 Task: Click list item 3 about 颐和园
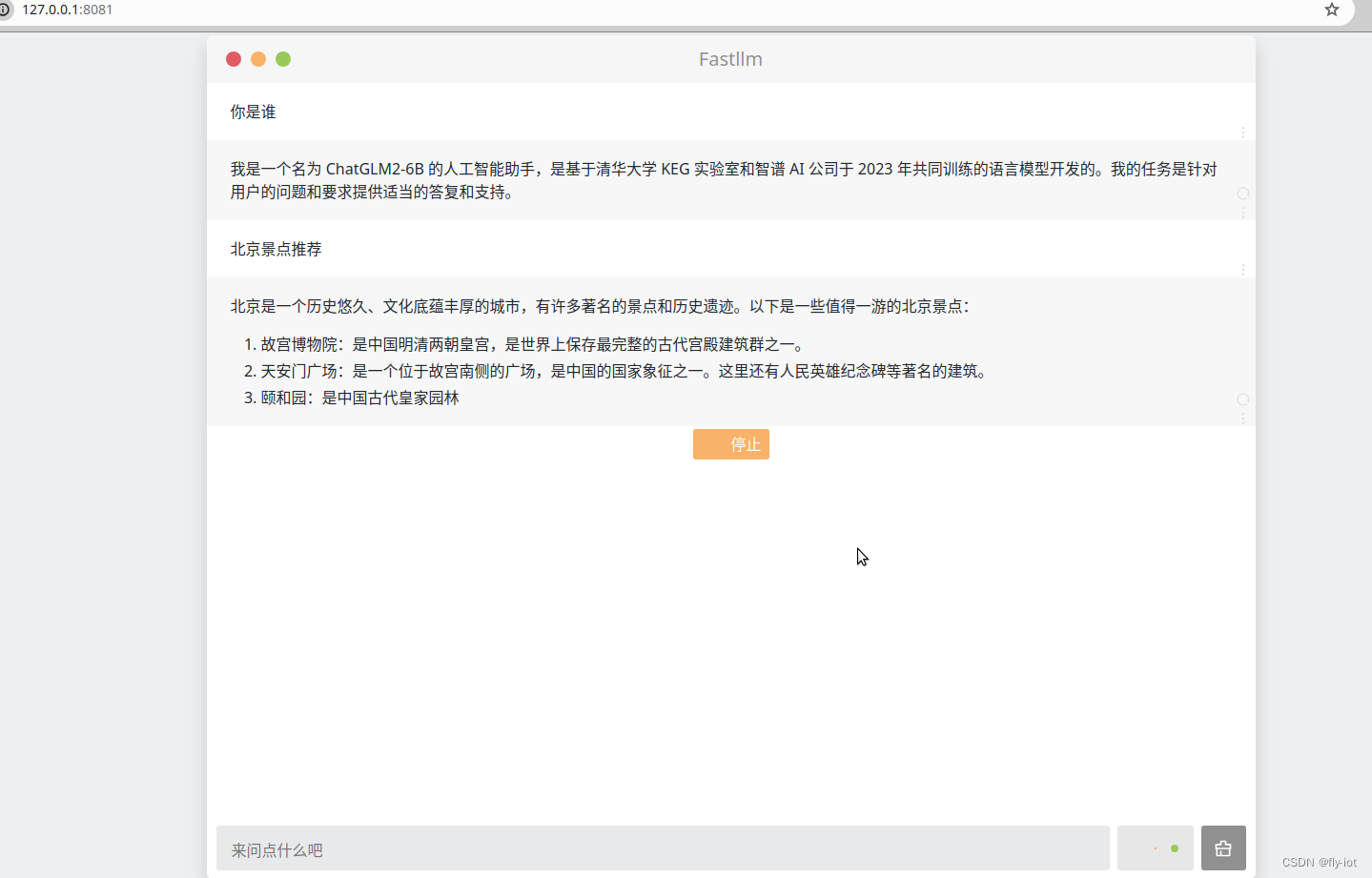359,398
